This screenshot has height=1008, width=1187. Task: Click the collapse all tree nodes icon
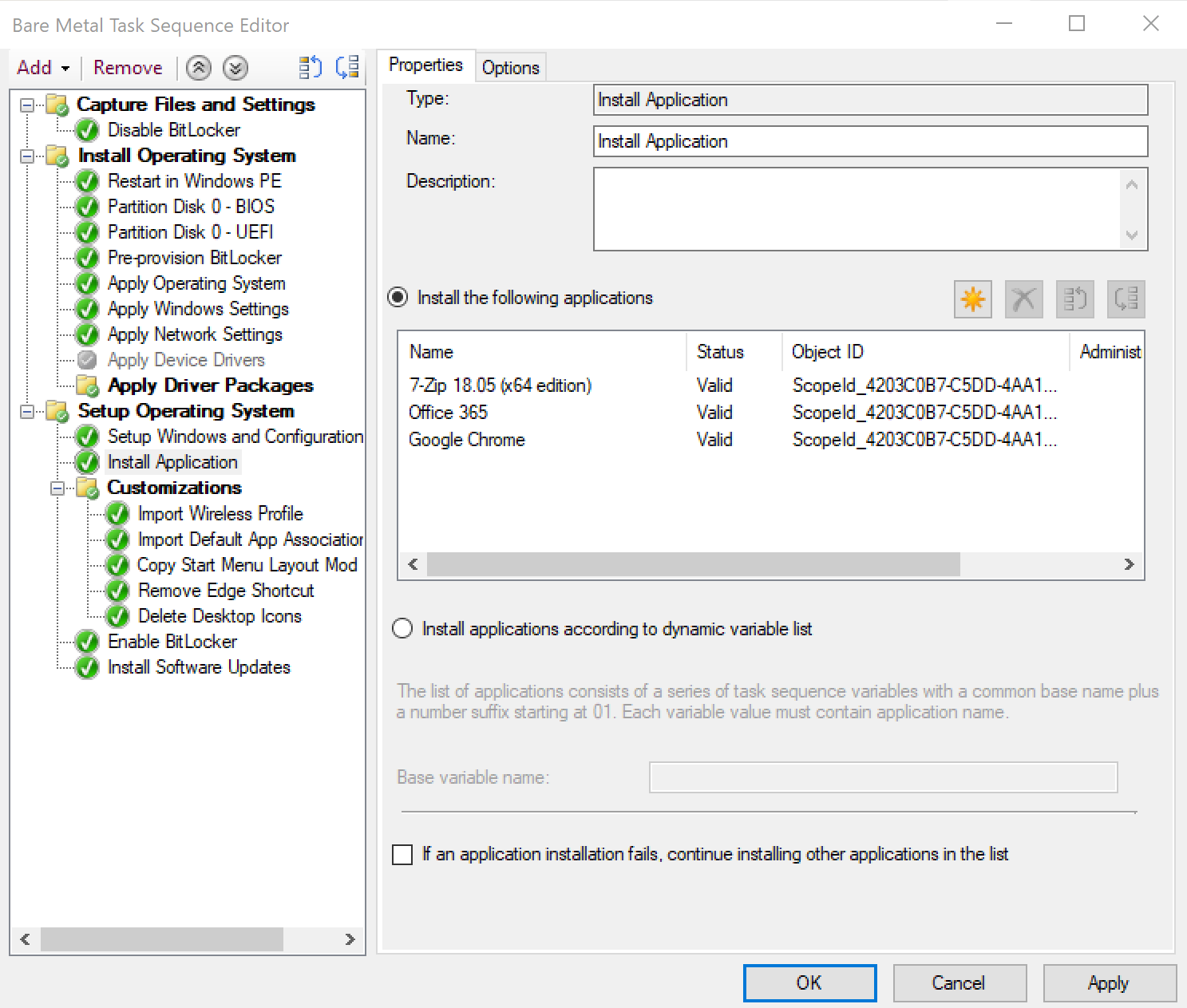(348, 68)
